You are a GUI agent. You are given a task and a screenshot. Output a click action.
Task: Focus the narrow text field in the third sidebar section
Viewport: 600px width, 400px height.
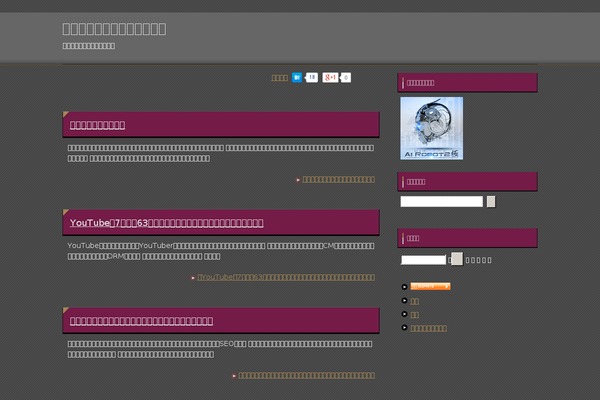(x=424, y=260)
